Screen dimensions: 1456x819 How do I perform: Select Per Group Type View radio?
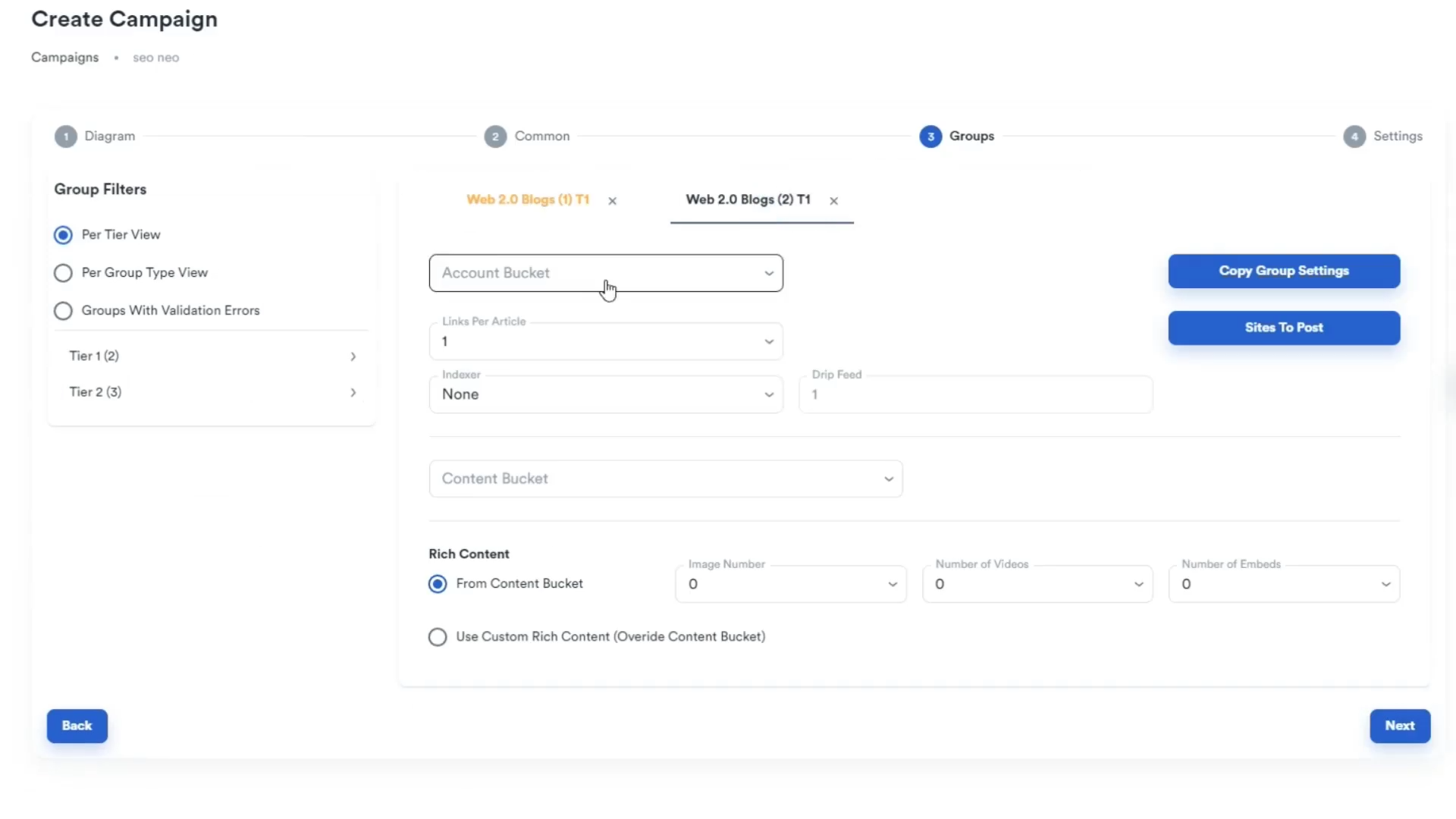[x=63, y=273]
